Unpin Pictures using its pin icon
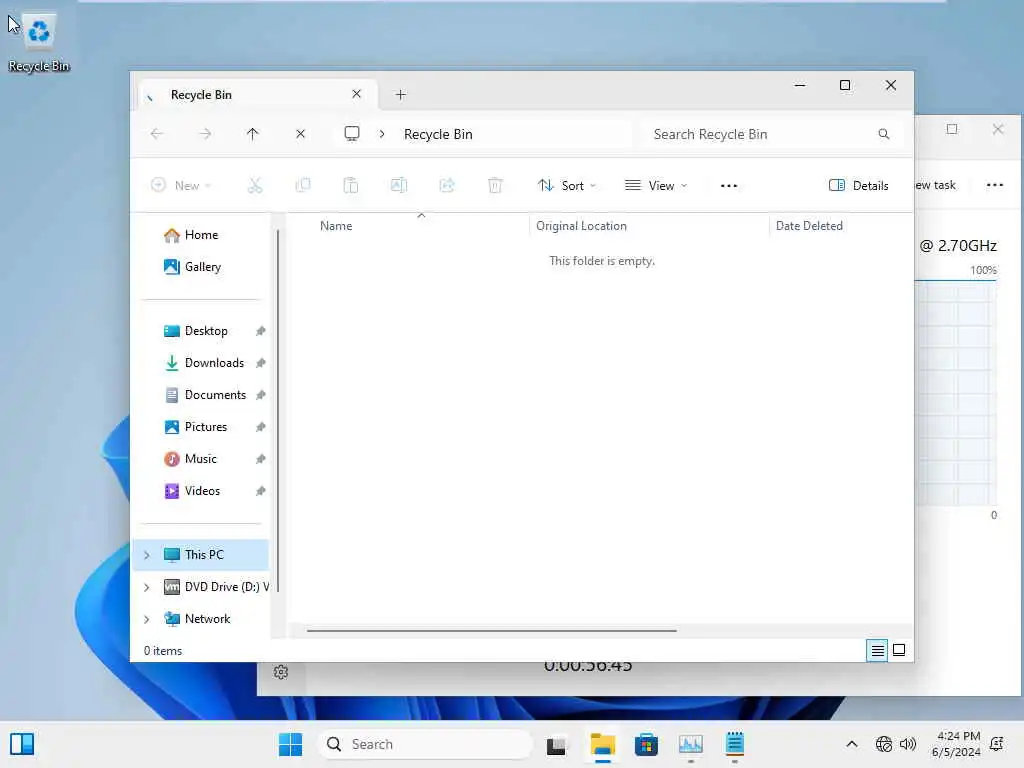The width and height of the screenshot is (1024, 768). (x=261, y=427)
